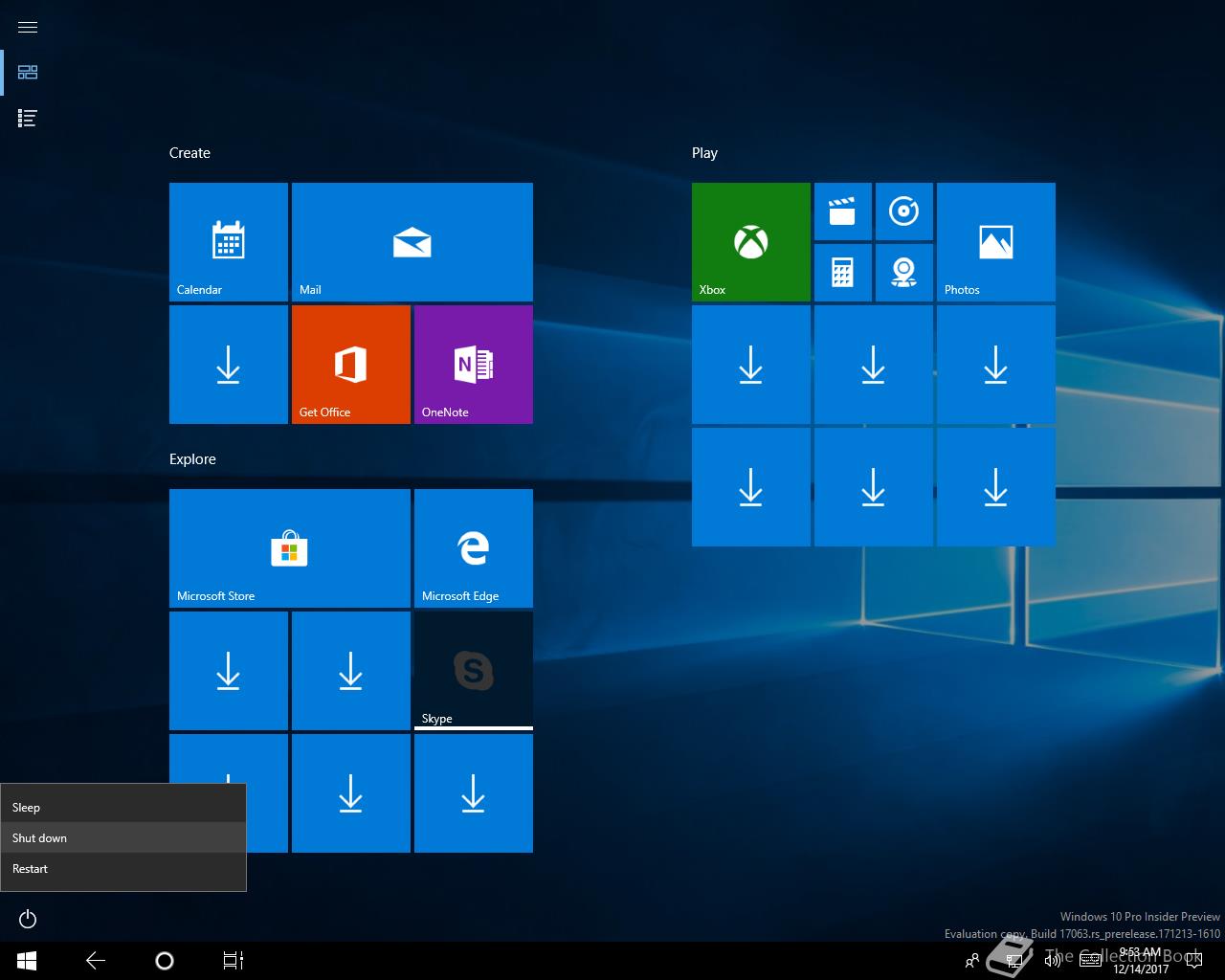
Task: Click the Create group header
Action: point(189,153)
